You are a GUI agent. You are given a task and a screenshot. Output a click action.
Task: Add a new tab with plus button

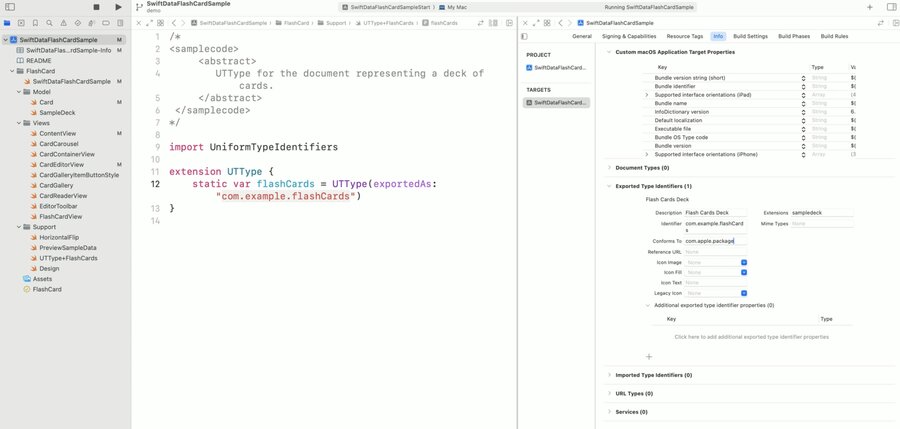(870, 7)
